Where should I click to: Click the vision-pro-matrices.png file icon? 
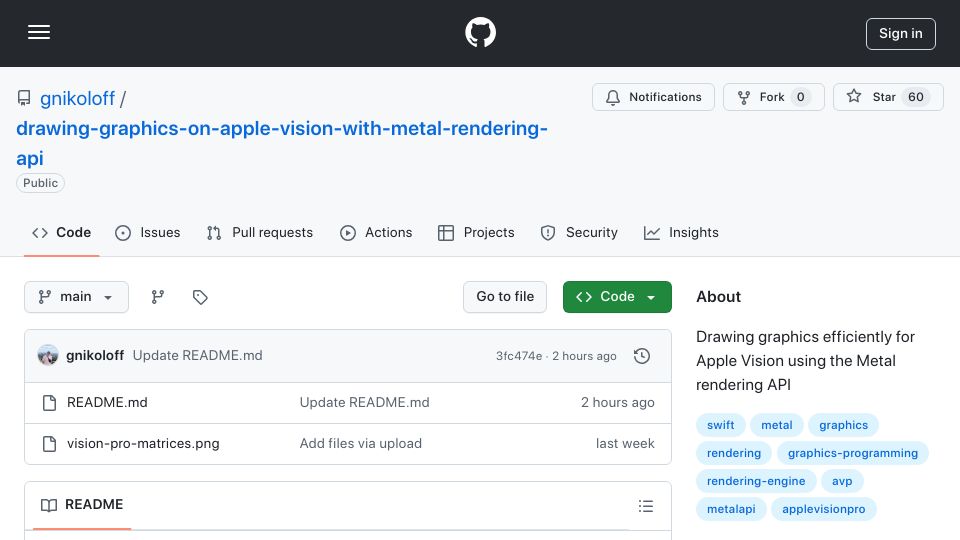(x=50, y=444)
